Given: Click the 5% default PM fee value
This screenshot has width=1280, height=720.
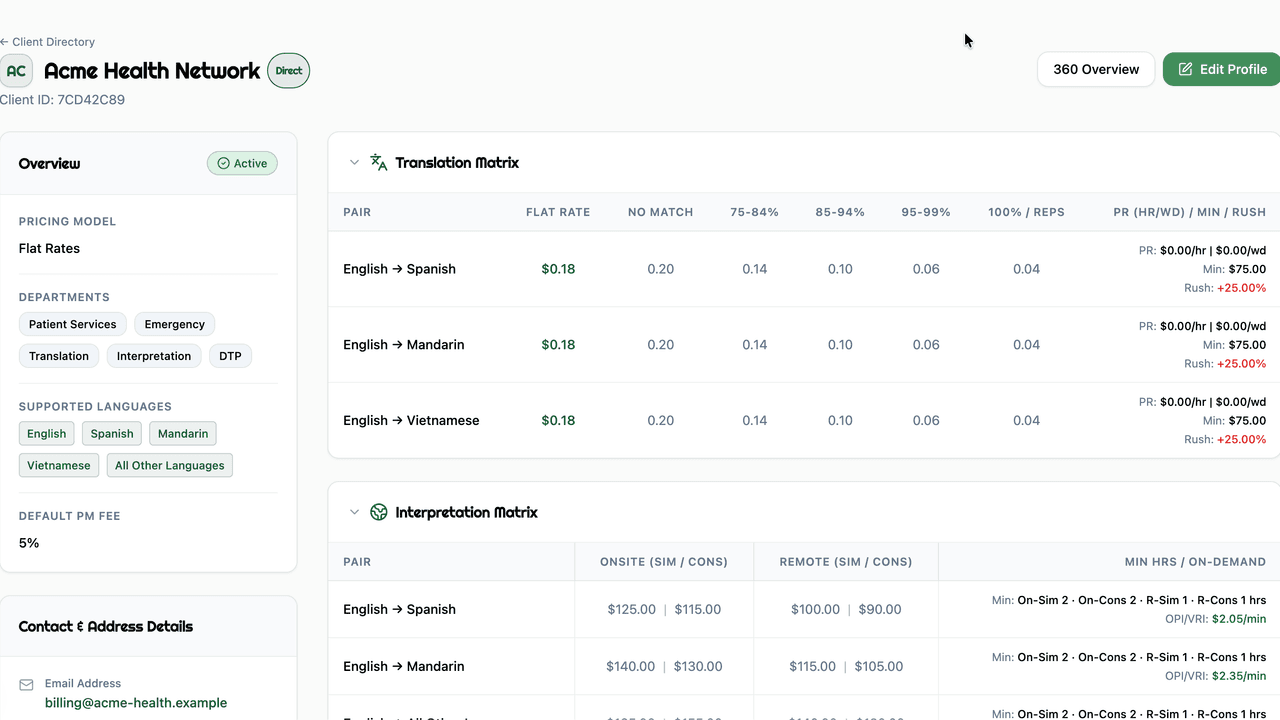Looking at the screenshot, I should [x=29, y=543].
